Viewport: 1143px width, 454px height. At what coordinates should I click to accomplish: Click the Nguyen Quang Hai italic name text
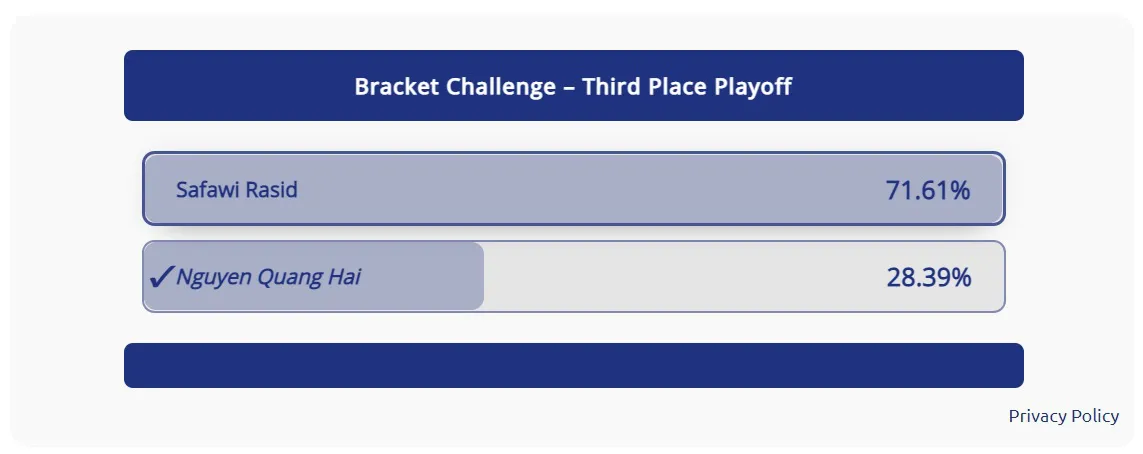point(268,278)
